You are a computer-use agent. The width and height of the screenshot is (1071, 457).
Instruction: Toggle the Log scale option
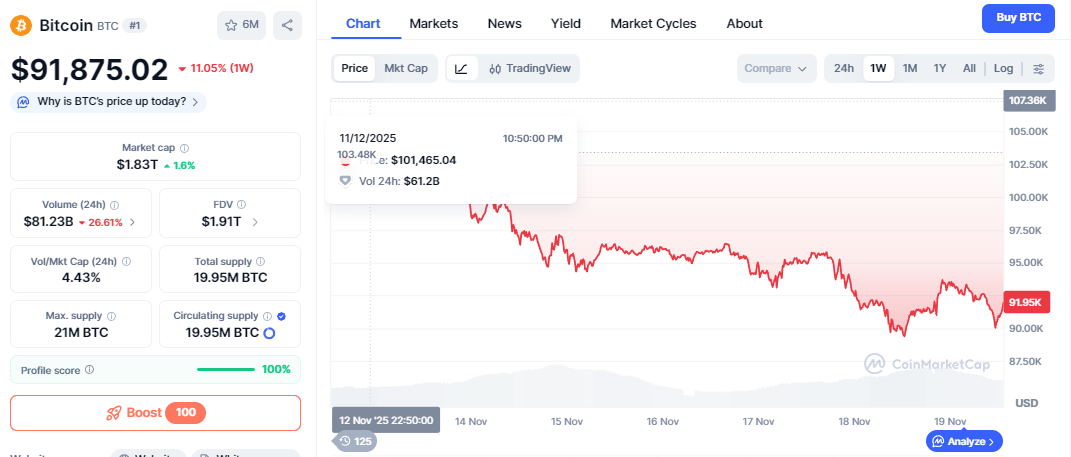pos(1003,68)
